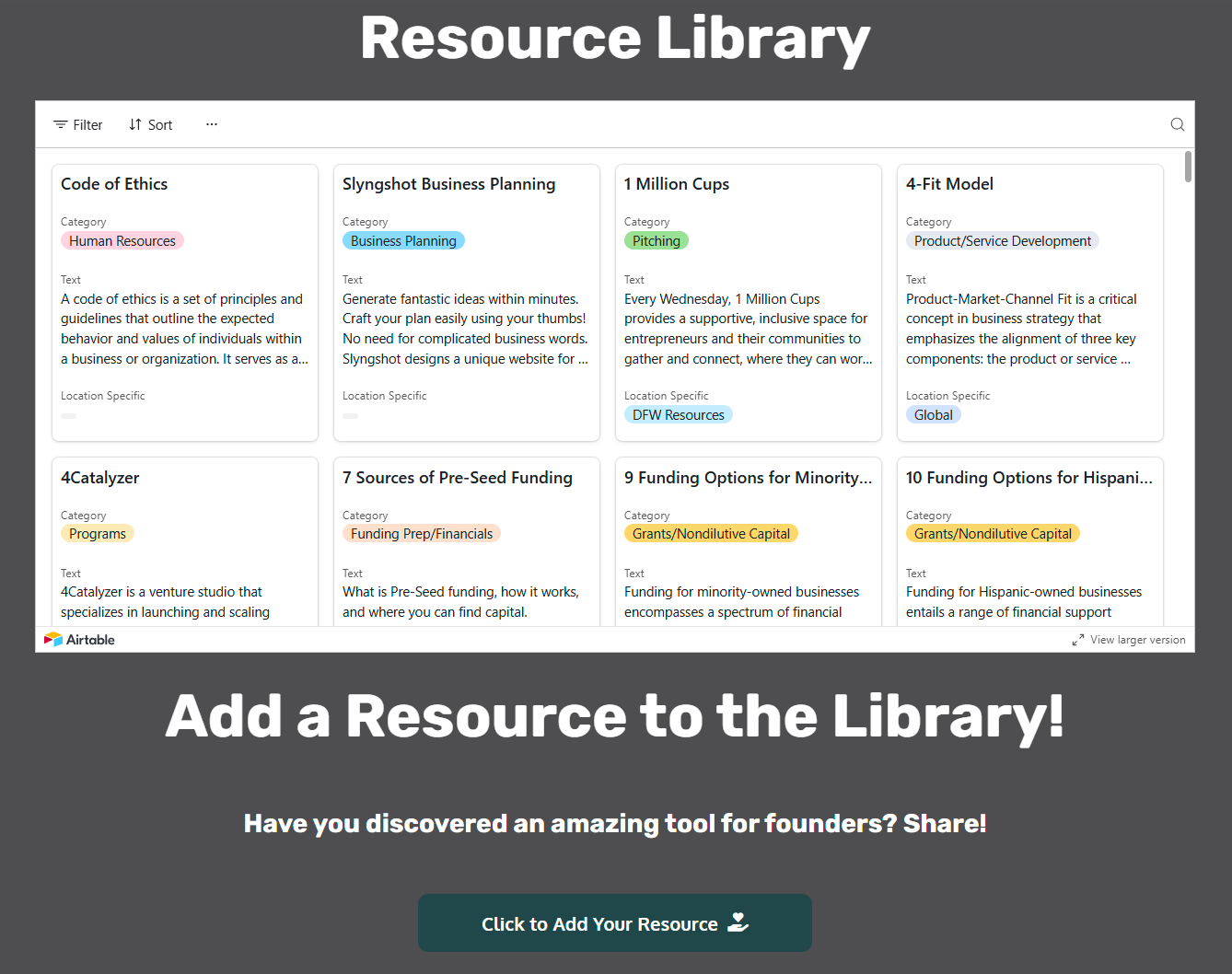Screen dimensions: 1232x974
Task: Click the Airtable logo
Action: pyautogui.click(x=80, y=640)
